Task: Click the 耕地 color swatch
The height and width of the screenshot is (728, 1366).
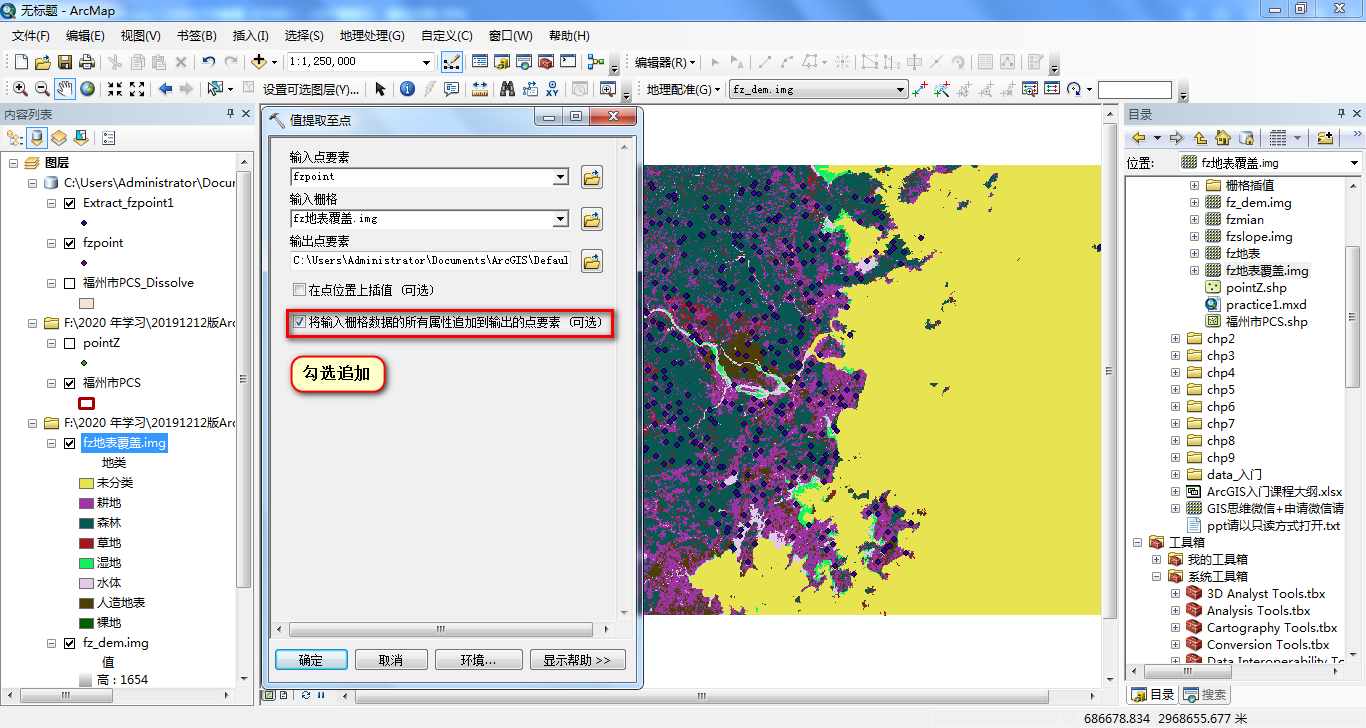Action: click(86, 503)
